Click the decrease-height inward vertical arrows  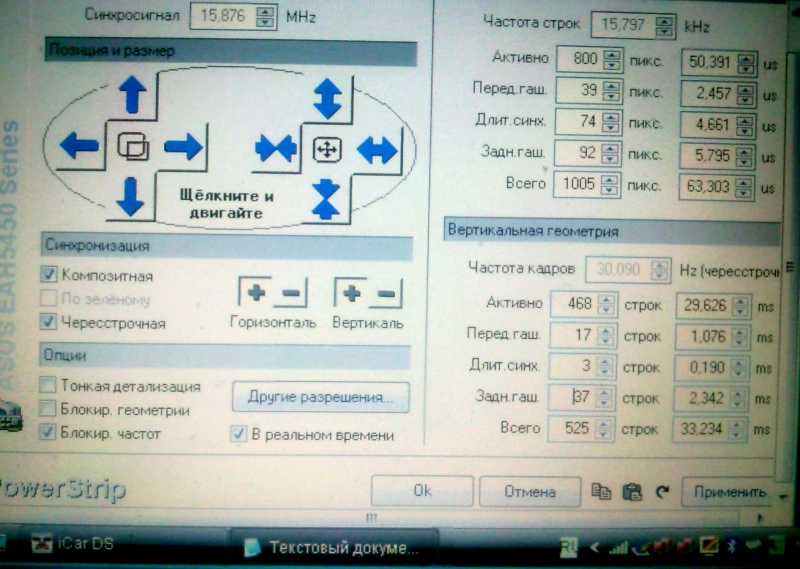tap(326, 198)
